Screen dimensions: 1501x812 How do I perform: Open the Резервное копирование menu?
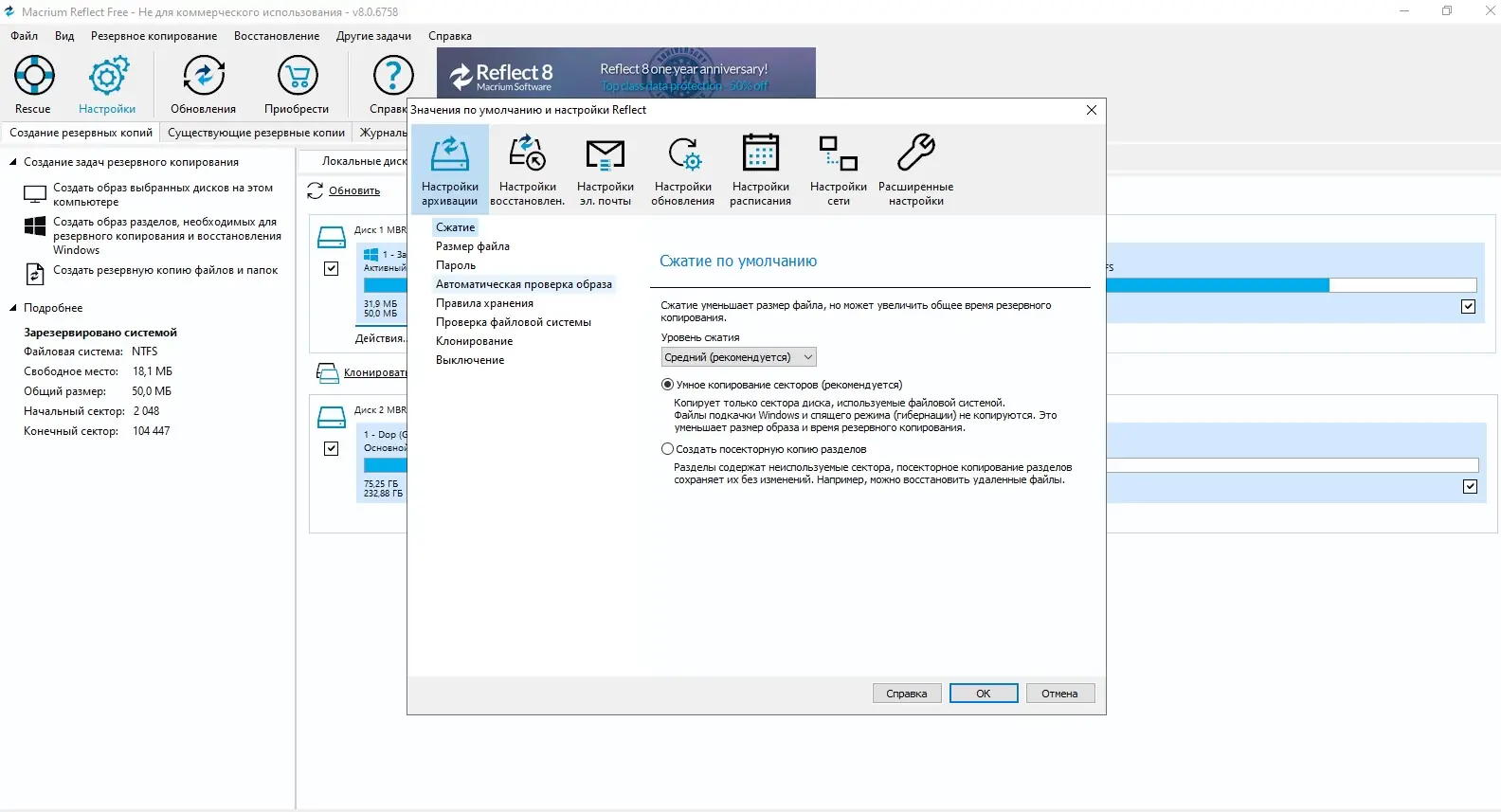[154, 36]
